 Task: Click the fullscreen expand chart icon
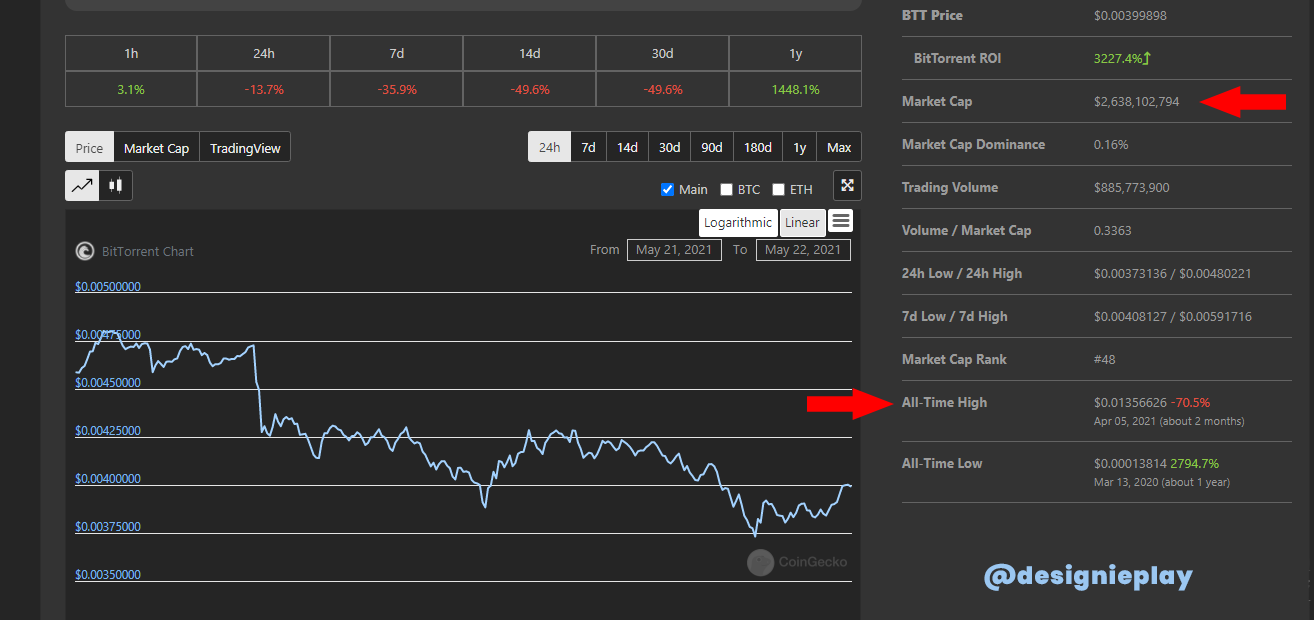tap(847, 185)
